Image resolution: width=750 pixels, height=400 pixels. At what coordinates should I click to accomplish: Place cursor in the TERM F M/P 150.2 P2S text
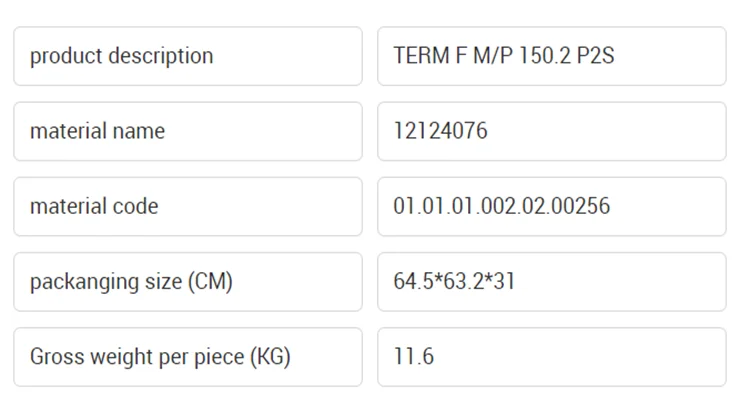[x=504, y=56]
